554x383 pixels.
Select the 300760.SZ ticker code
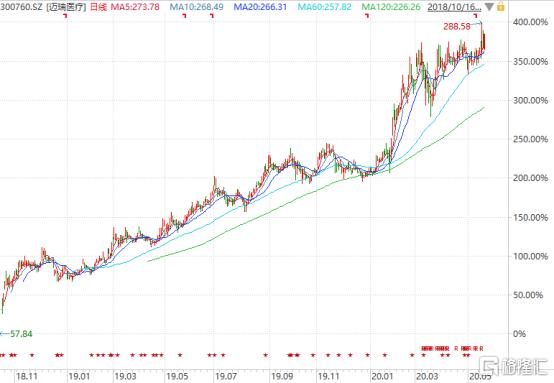[21, 7]
